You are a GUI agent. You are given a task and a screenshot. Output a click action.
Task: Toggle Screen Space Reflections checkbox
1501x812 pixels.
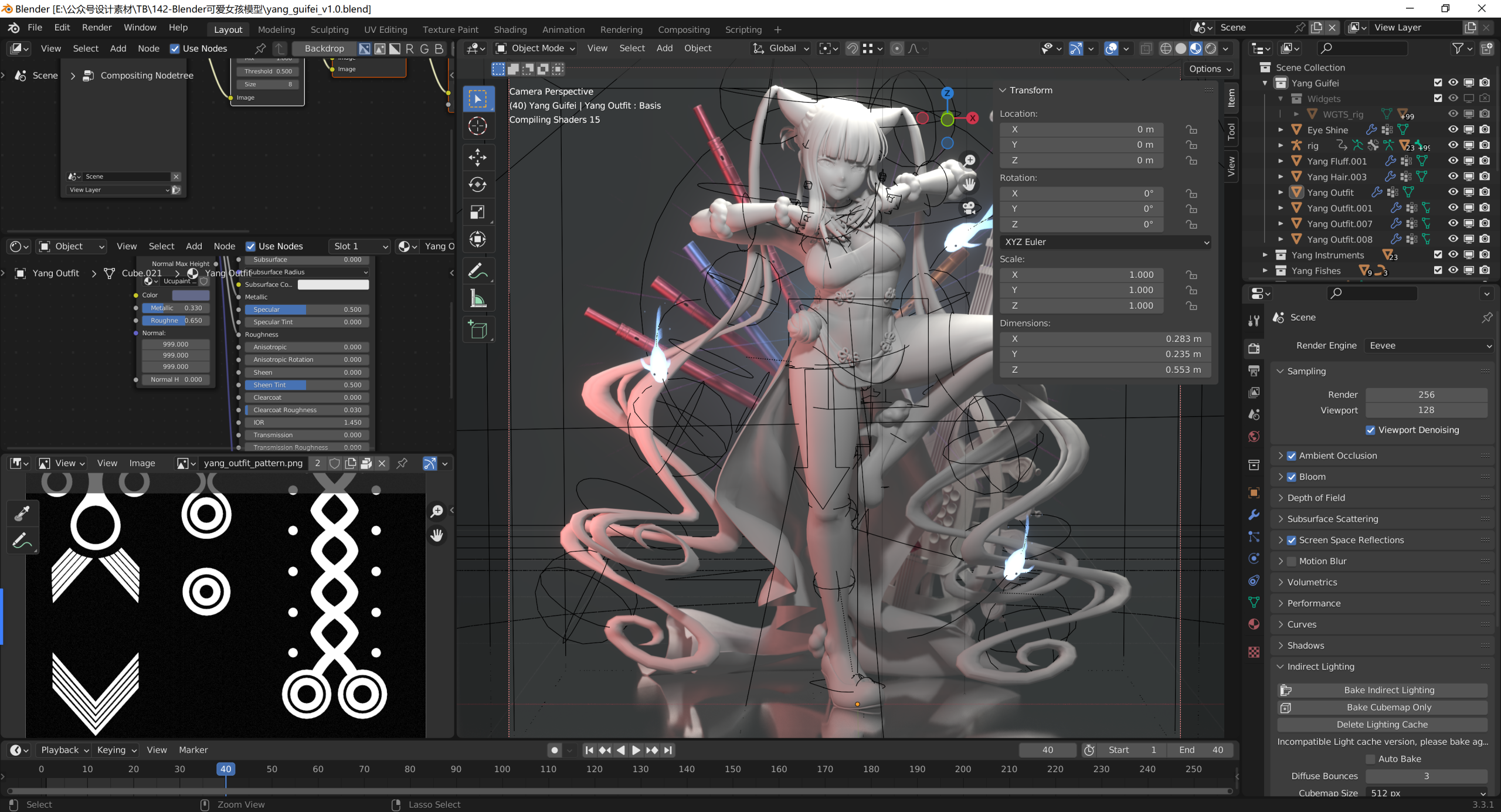point(1292,540)
